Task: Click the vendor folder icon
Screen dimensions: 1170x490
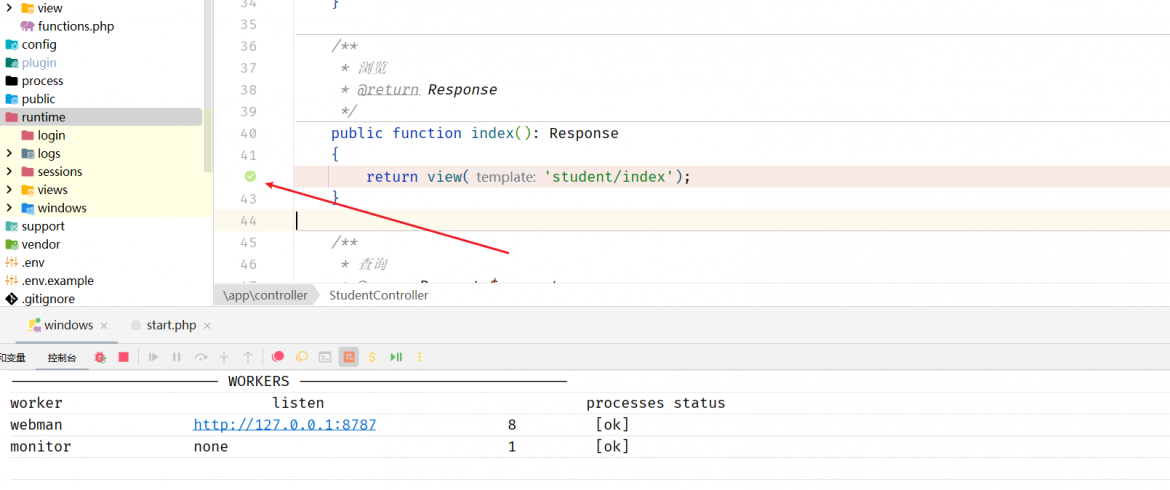Action: (x=11, y=245)
